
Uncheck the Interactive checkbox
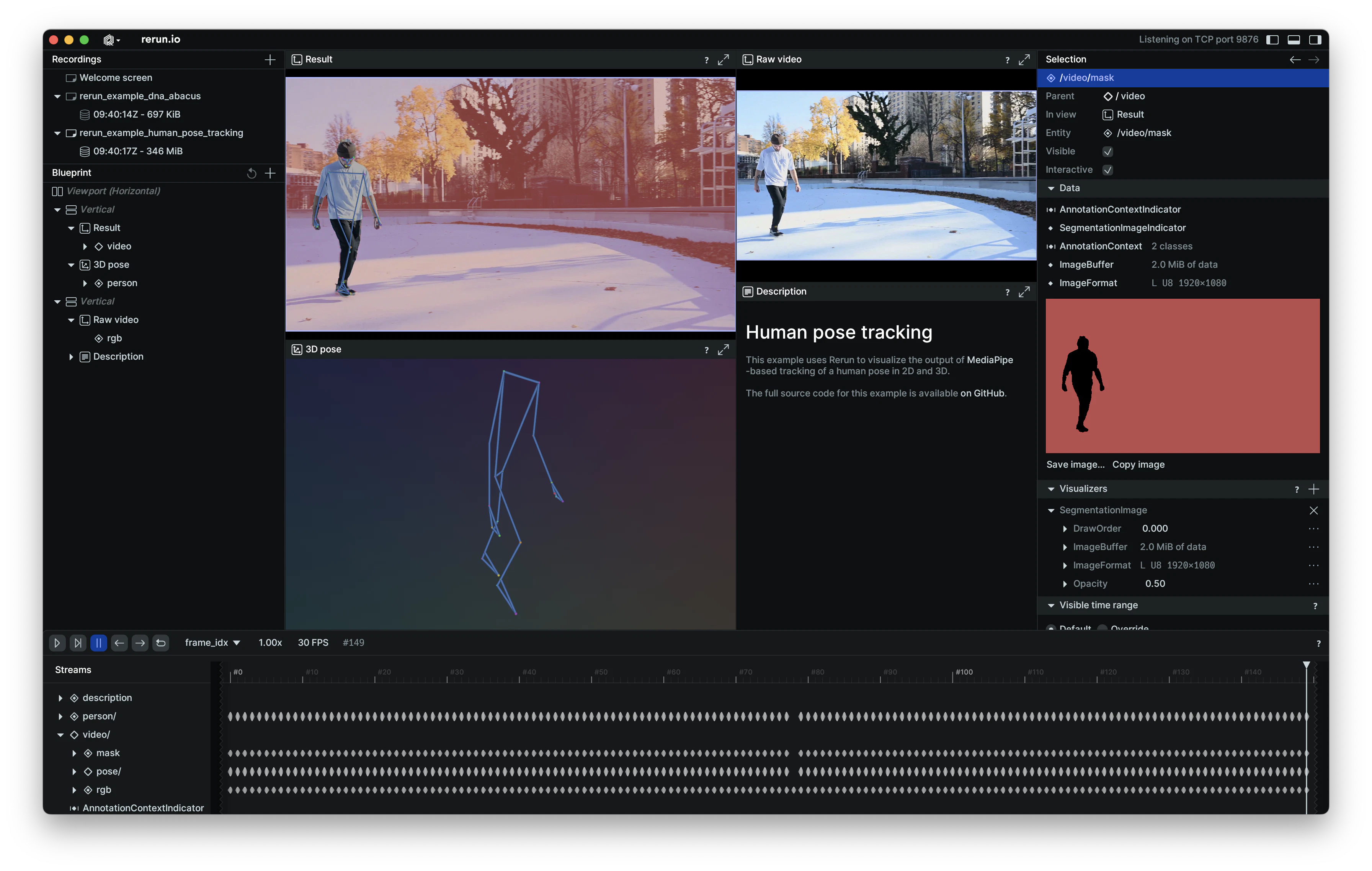click(x=1107, y=170)
